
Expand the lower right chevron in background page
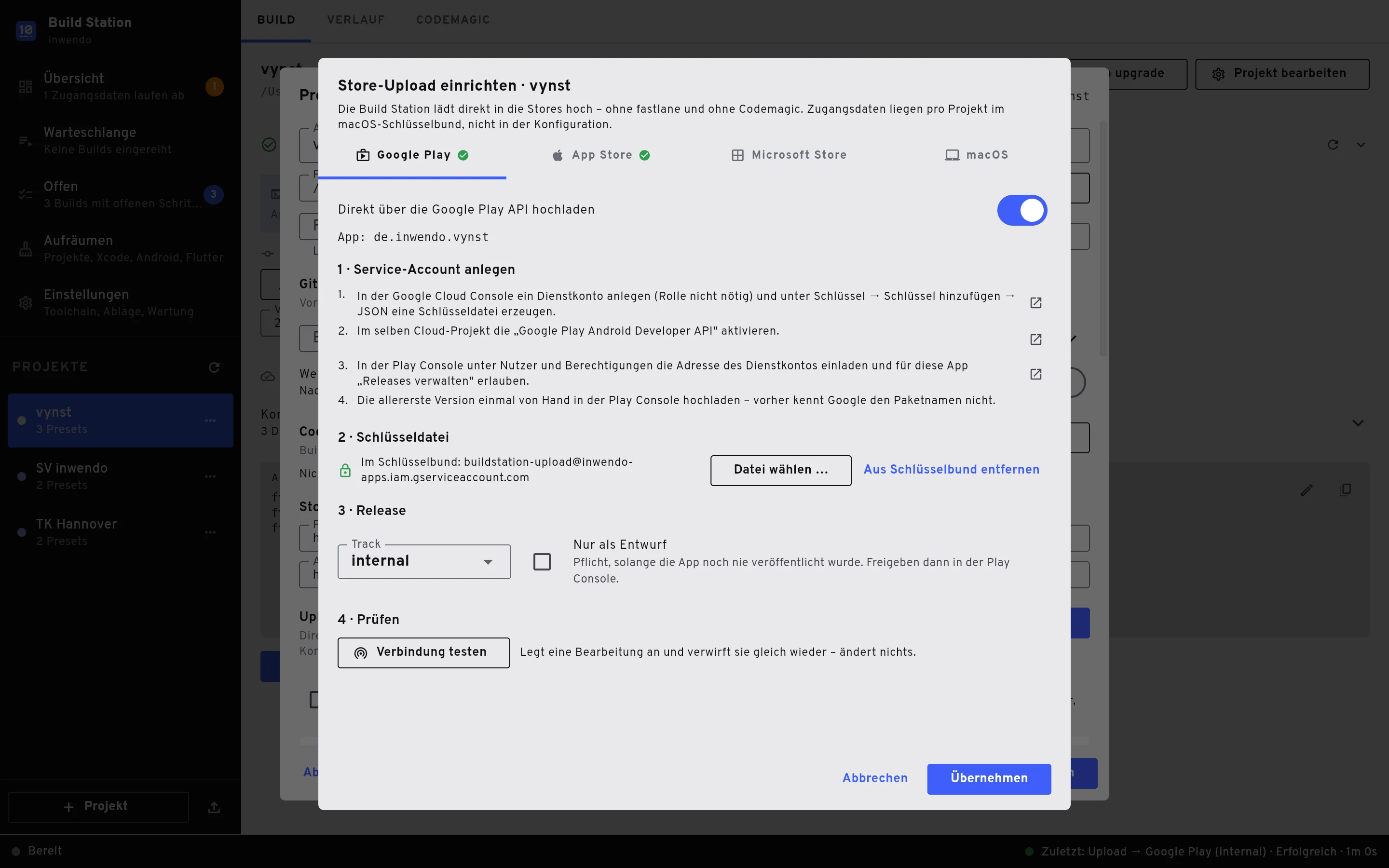[1358, 423]
